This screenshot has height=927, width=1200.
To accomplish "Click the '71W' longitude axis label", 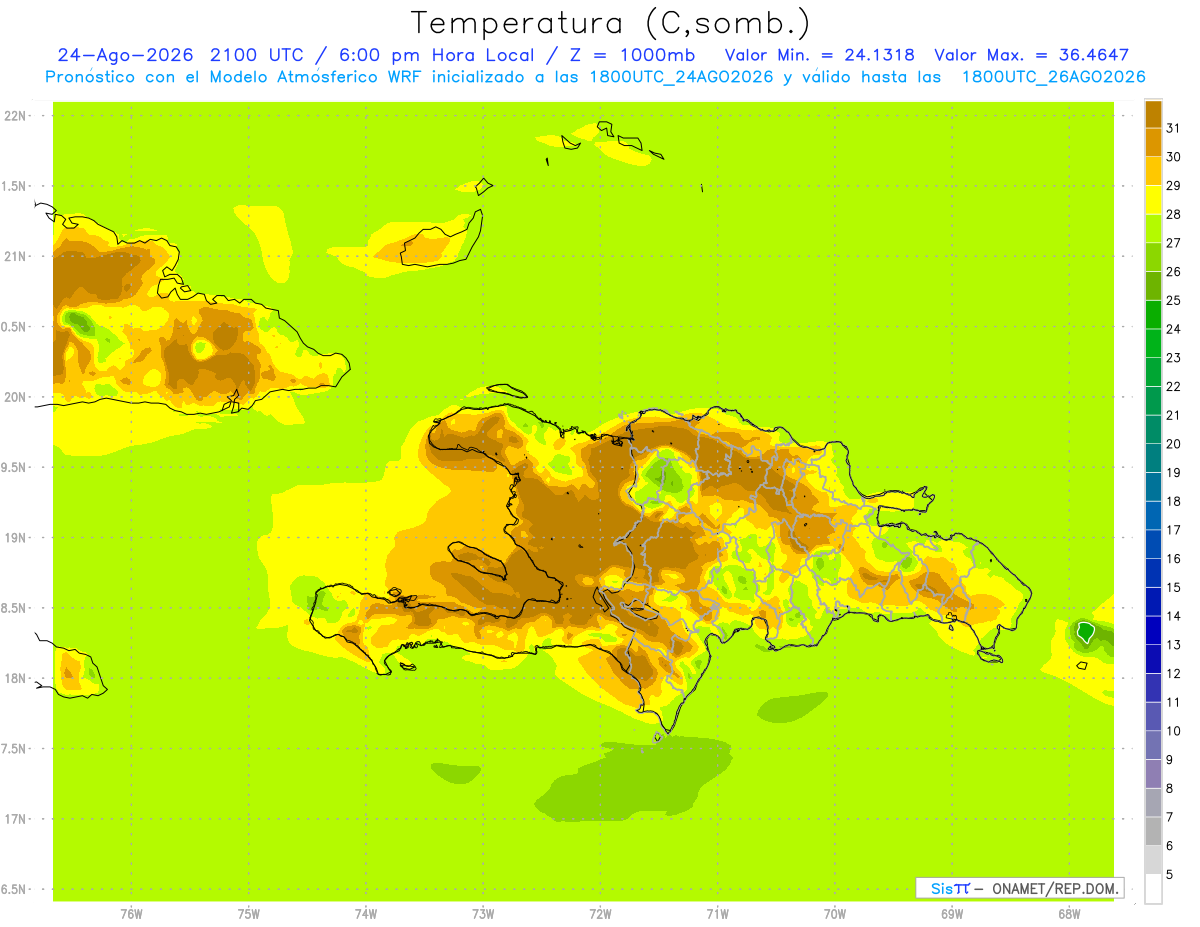I will [x=717, y=914].
